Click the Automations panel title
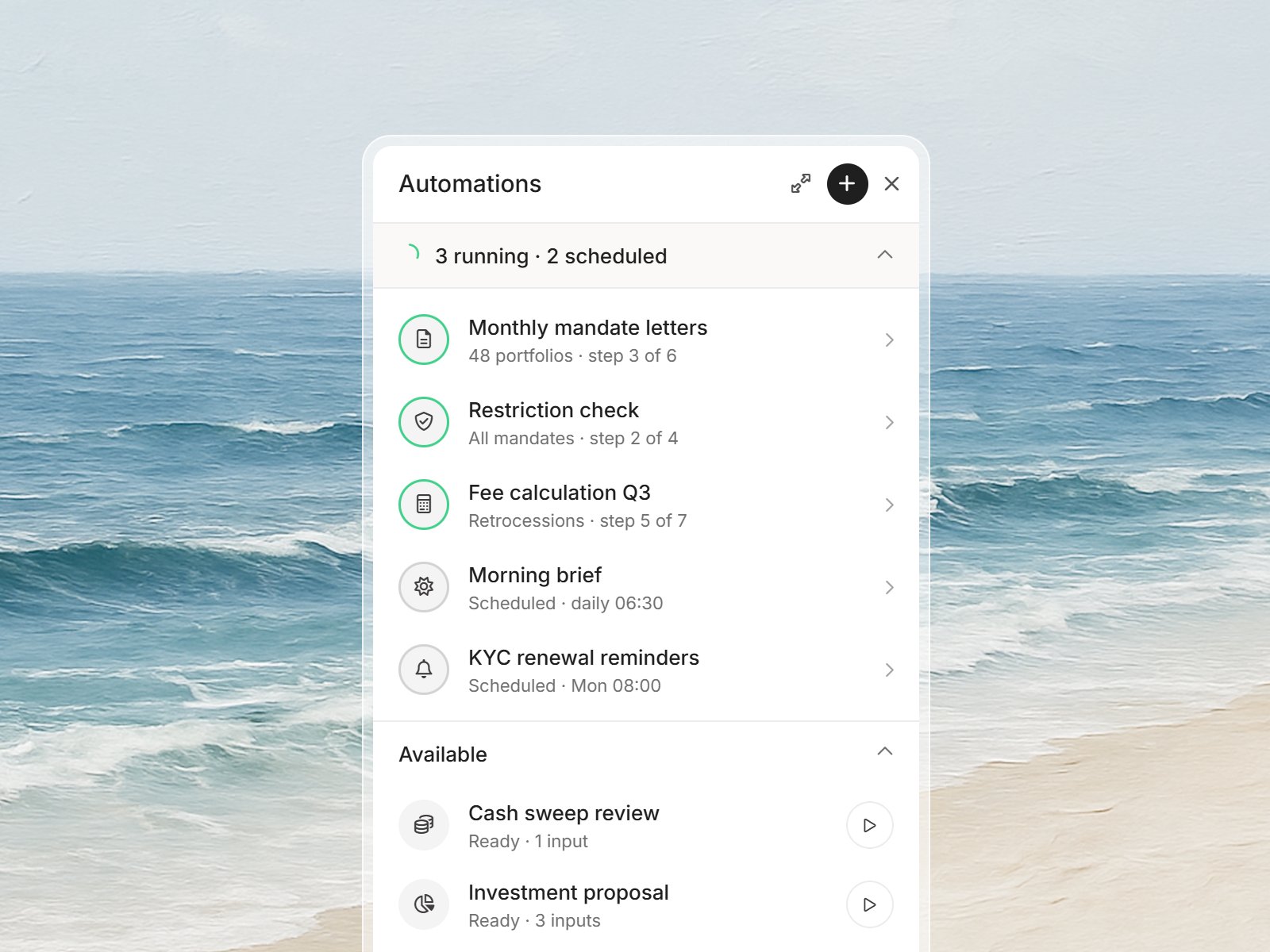The height and width of the screenshot is (952, 1270). (x=470, y=183)
